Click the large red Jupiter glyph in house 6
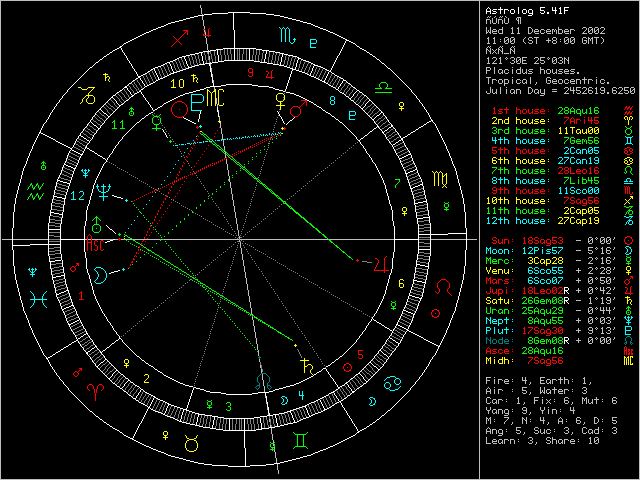 coord(380,266)
